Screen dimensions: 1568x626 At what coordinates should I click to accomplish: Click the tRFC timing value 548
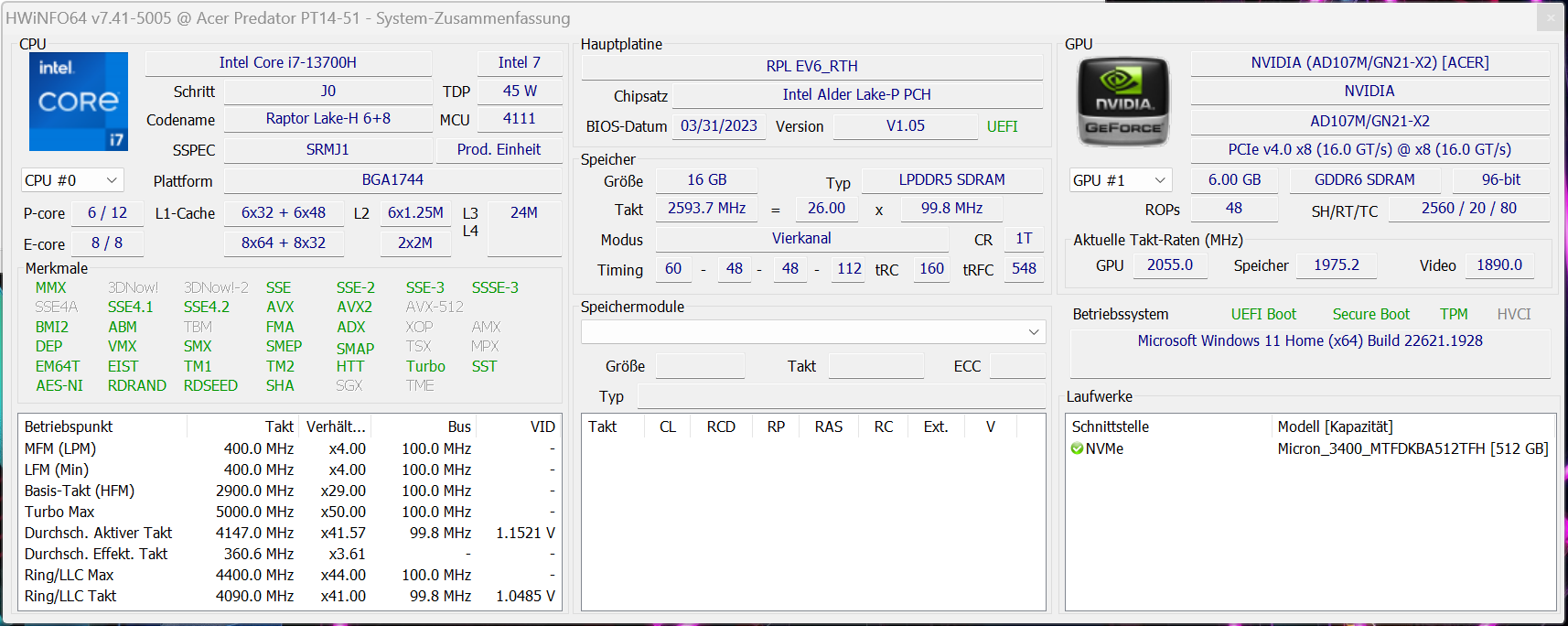(x=1024, y=268)
